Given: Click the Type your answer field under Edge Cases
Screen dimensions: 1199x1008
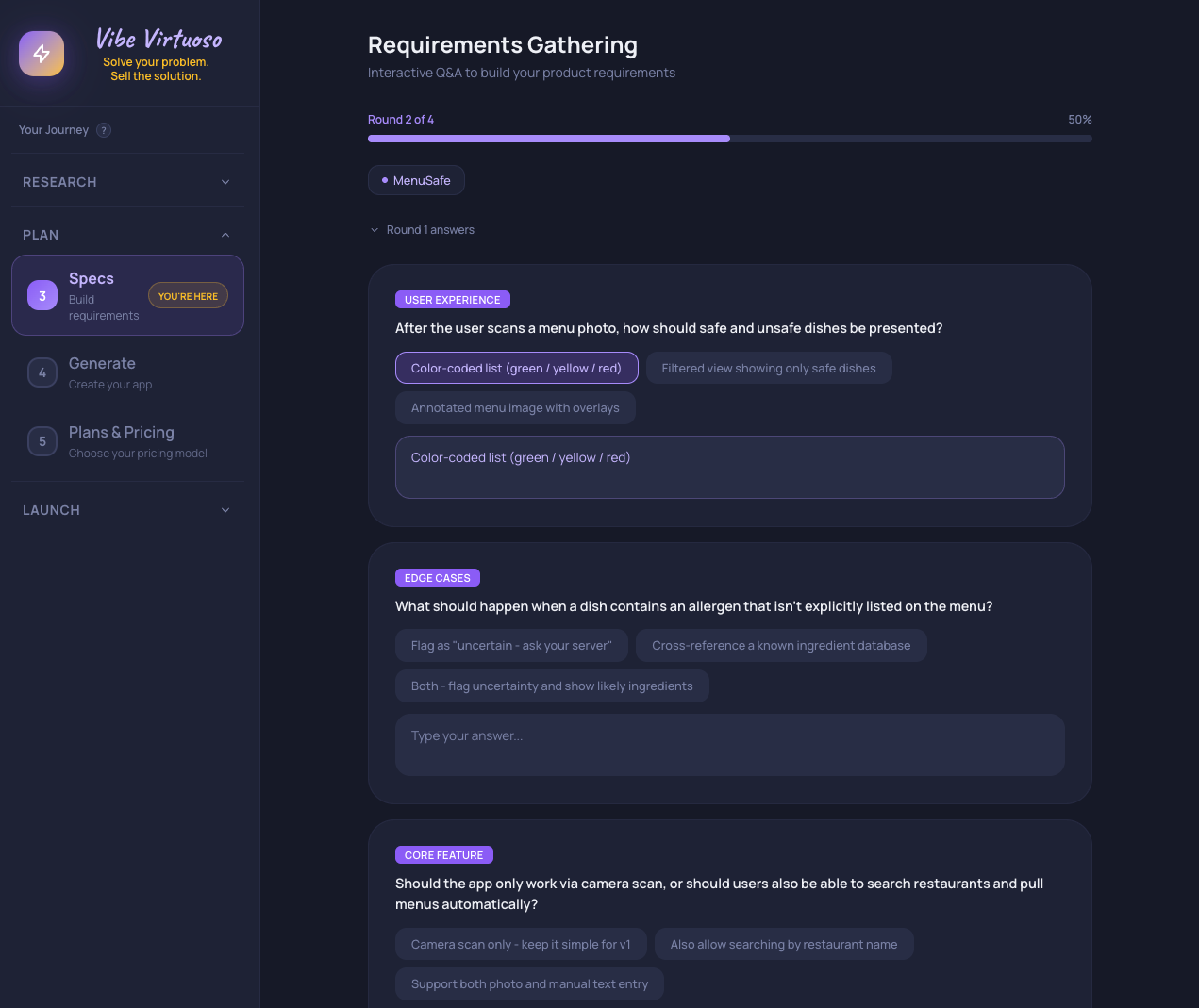Looking at the screenshot, I should 729,744.
